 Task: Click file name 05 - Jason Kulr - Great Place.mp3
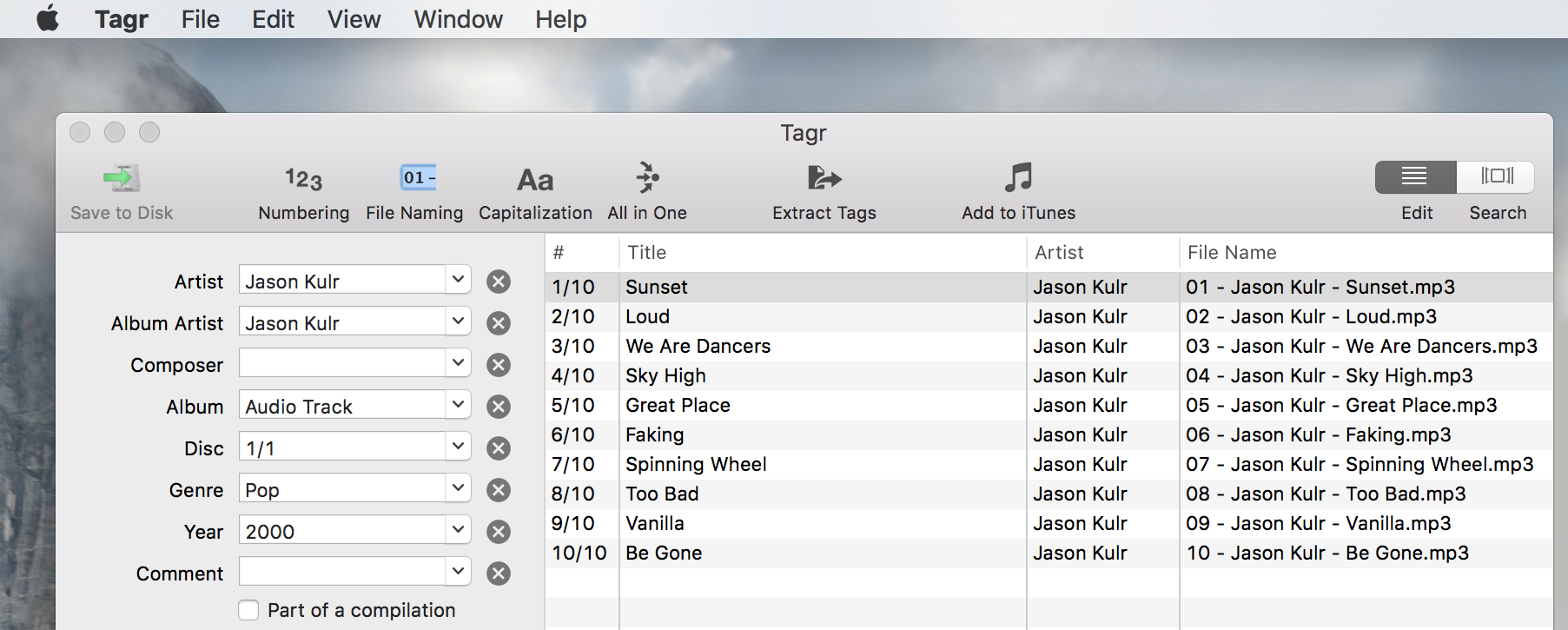[1341, 405]
